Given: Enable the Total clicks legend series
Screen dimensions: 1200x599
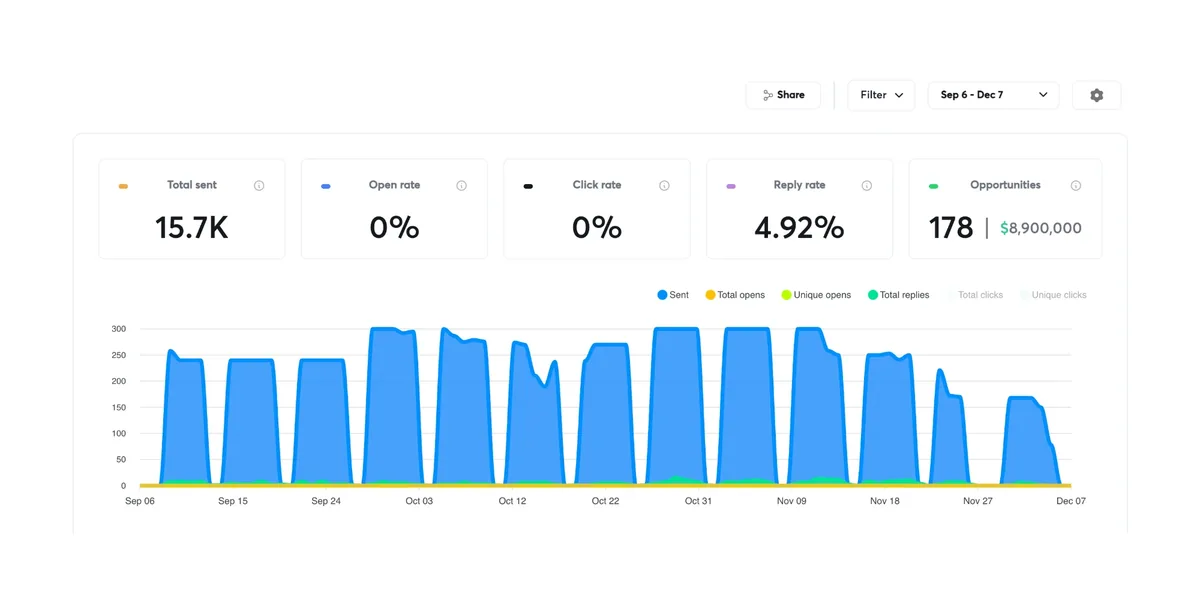Looking at the screenshot, I should click(x=974, y=295).
